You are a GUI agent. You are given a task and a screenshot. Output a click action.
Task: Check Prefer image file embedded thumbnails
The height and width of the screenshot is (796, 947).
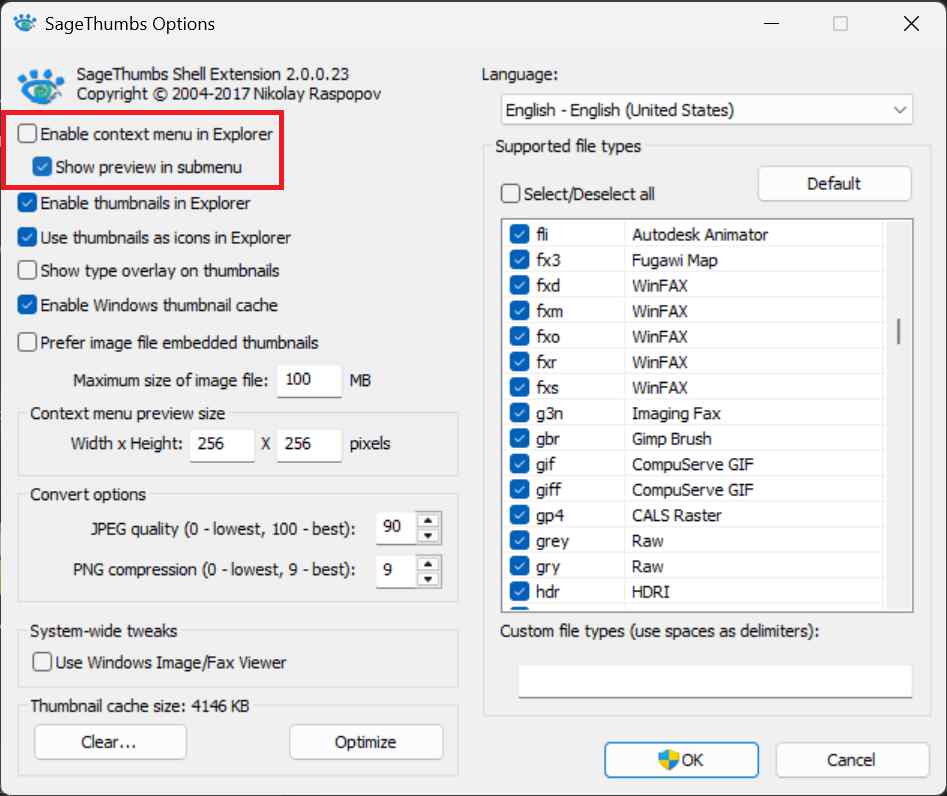[x=27, y=342]
